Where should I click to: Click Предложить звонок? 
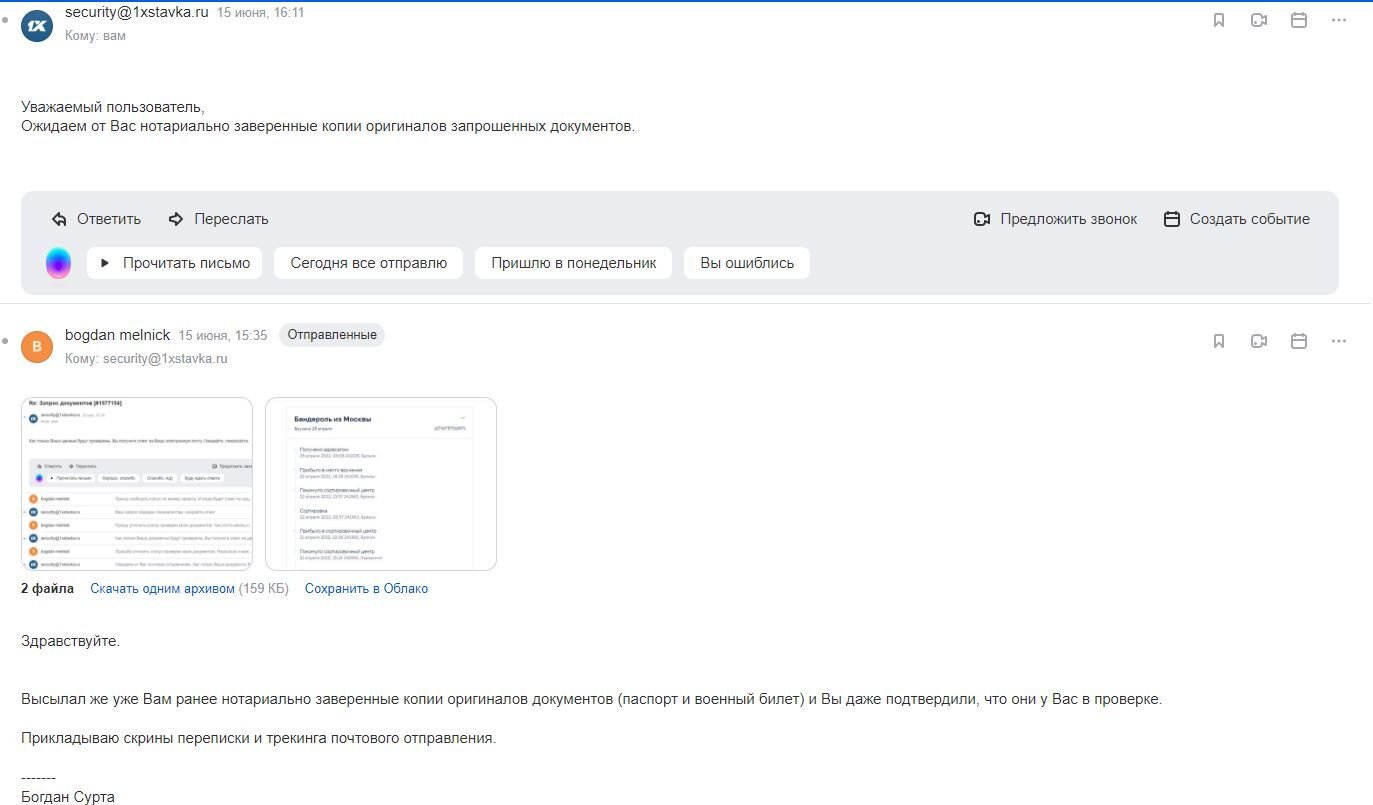(1056, 219)
